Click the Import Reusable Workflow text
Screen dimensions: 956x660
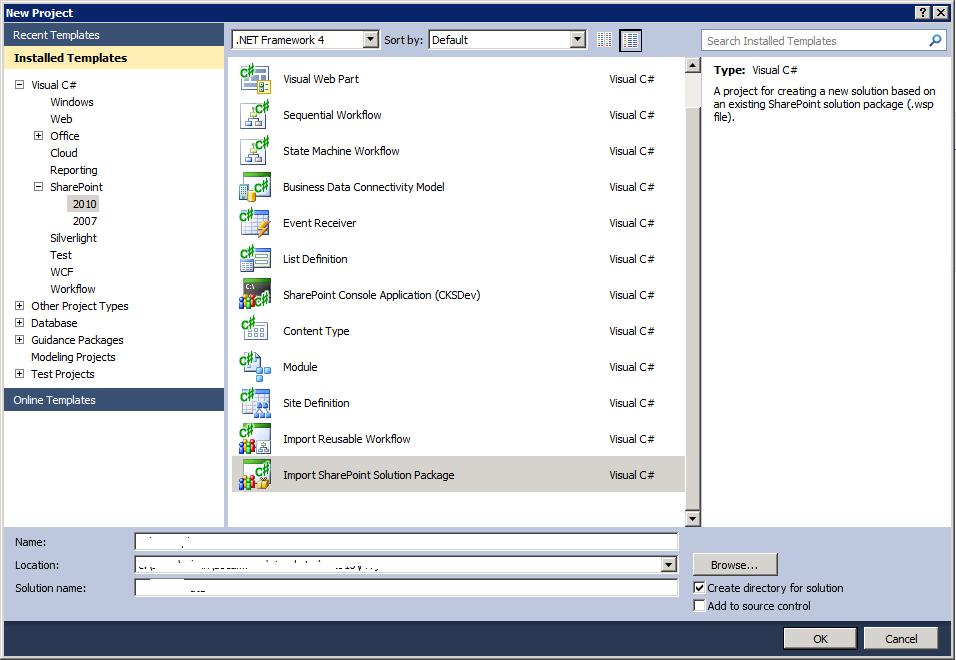[x=346, y=439]
